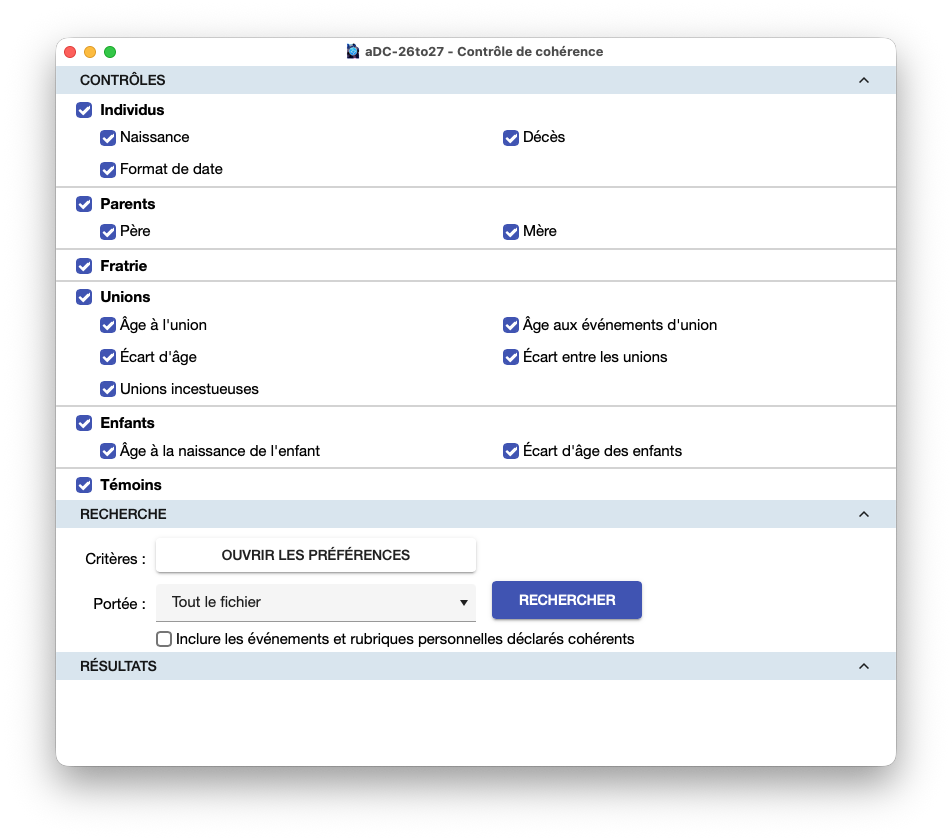
Task: Toggle Âge à la naissance de l'enfant
Action: (x=108, y=451)
